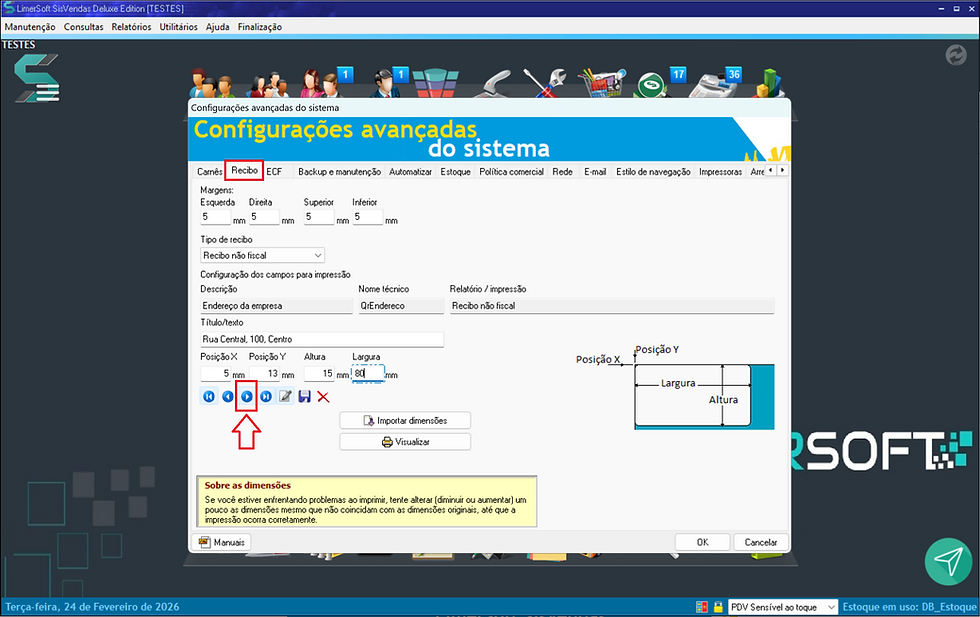
Task: Click the refresh icon in the top right corner
Action: pyautogui.click(x=956, y=55)
